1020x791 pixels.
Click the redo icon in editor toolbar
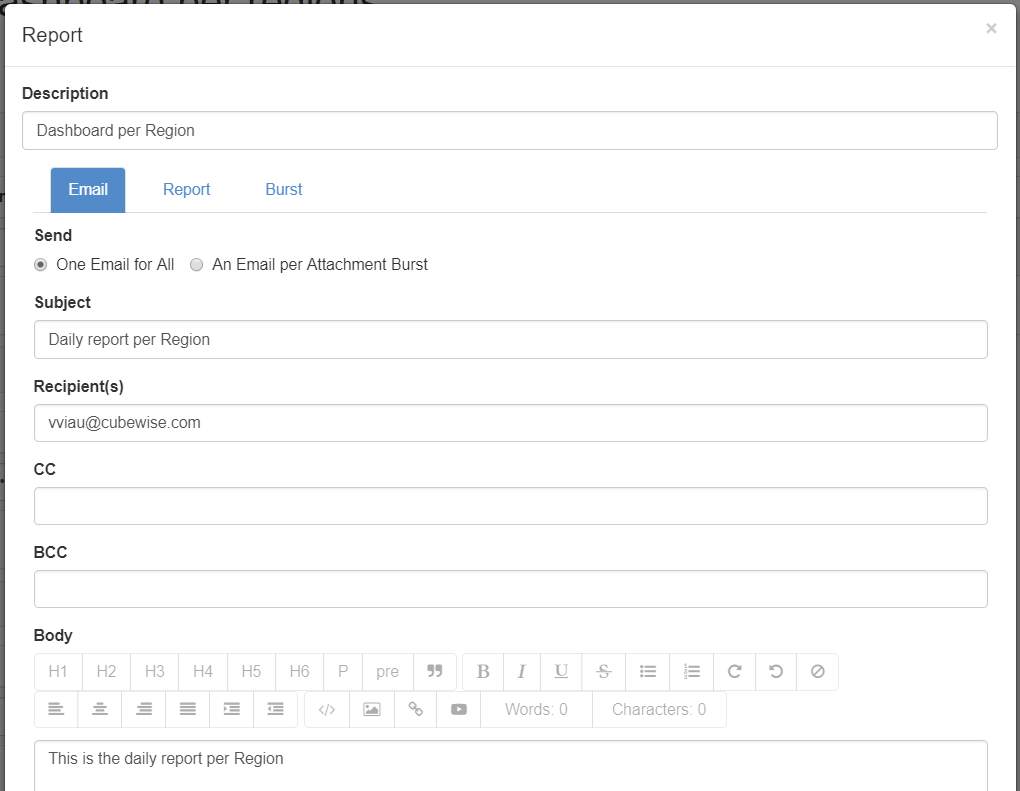tap(734, 671)
